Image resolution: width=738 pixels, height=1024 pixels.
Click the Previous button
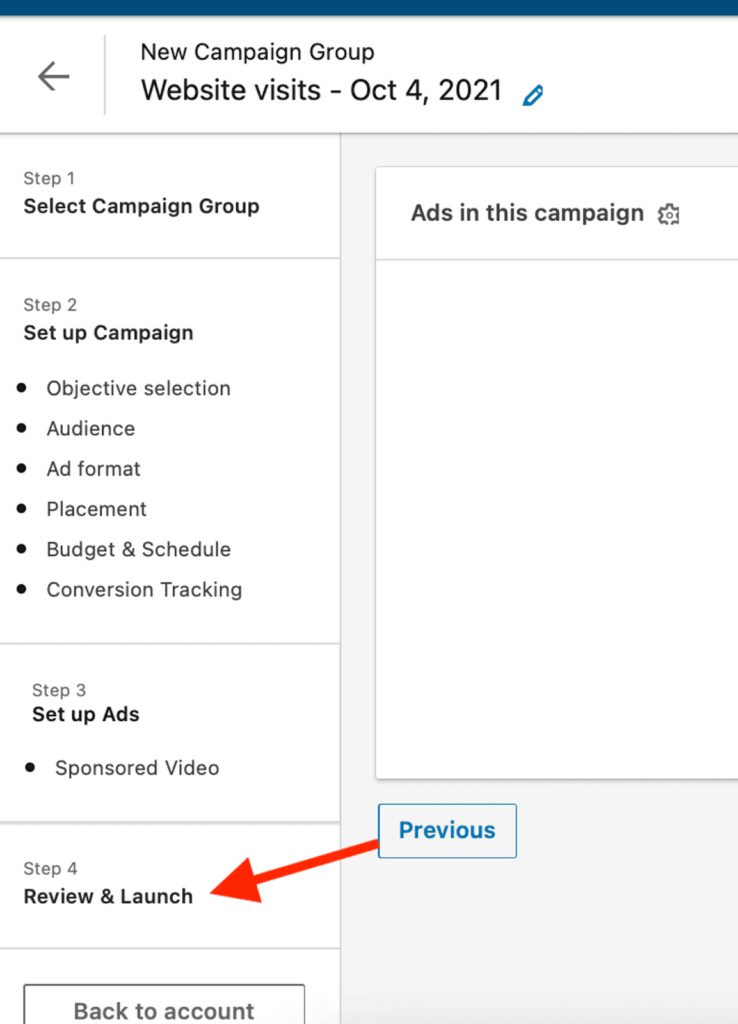click(447, 831)
